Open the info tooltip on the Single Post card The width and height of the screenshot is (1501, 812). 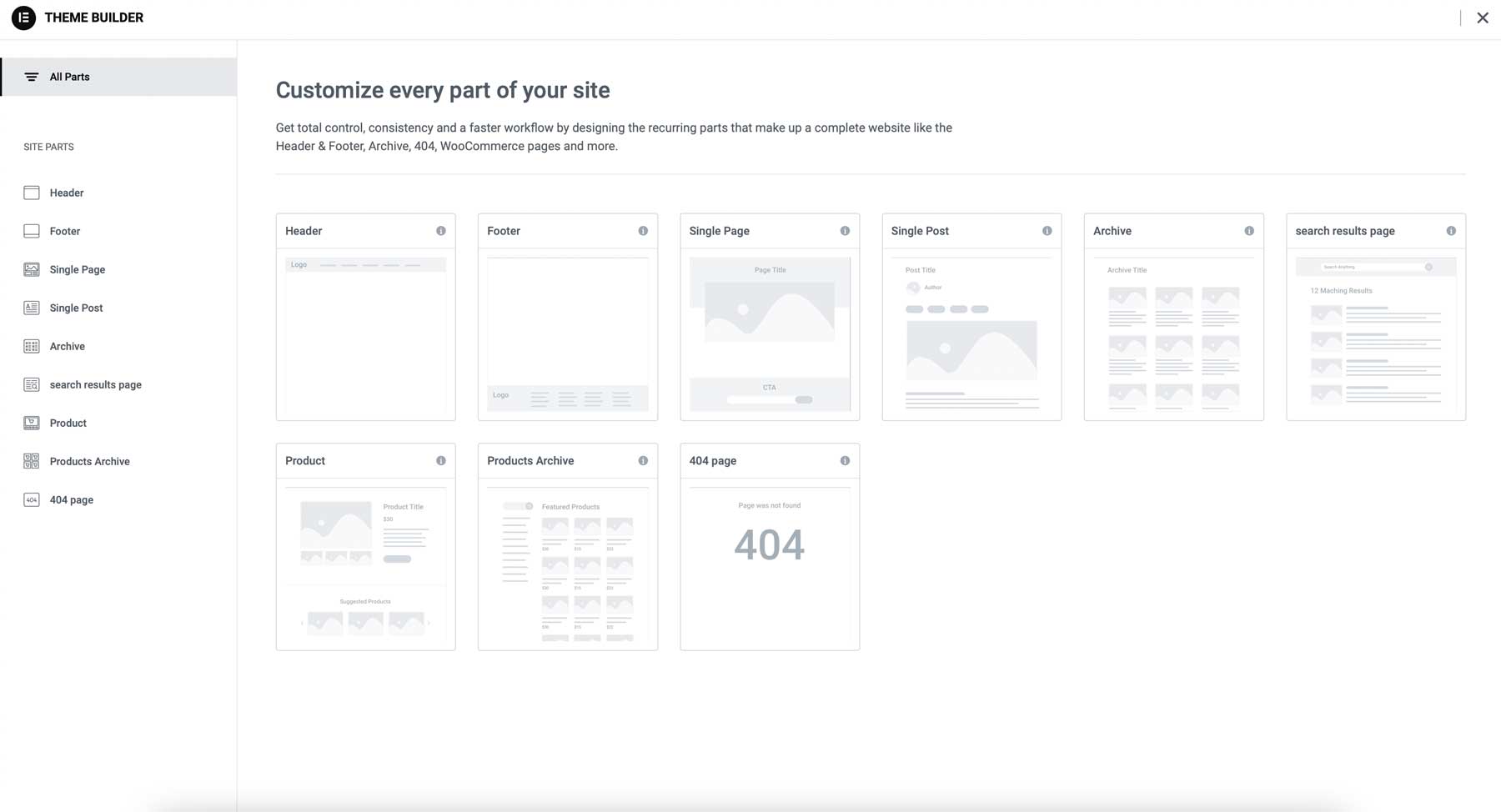point(1047,231)
